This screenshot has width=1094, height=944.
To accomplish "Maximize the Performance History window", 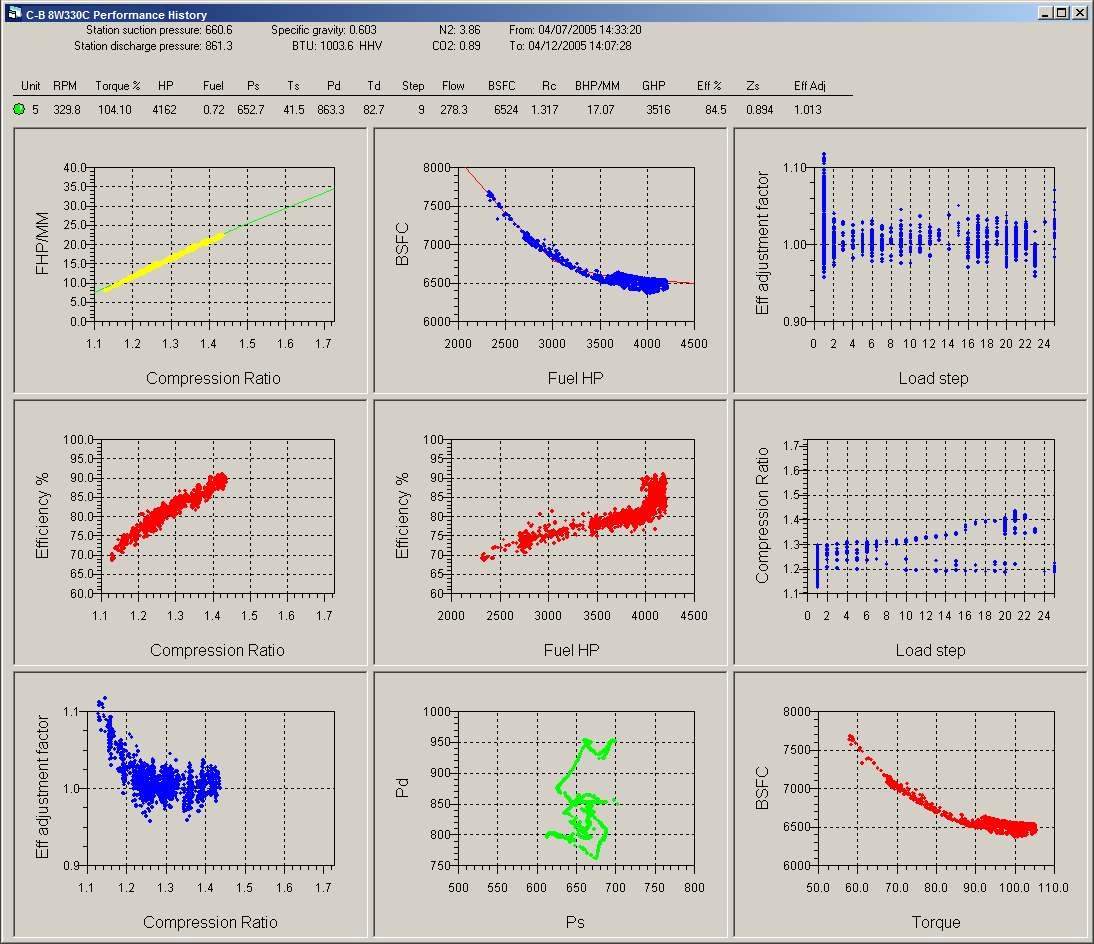I will 1061,14.
